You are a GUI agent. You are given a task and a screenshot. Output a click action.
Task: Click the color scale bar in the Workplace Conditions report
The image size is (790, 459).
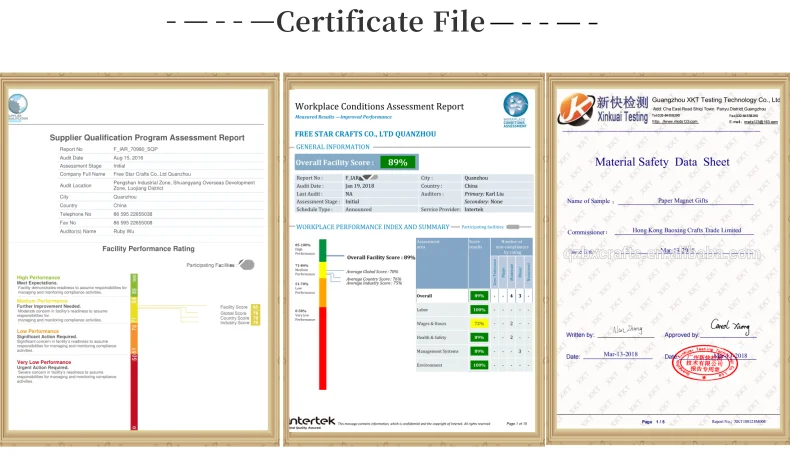(x=322, y=314)
